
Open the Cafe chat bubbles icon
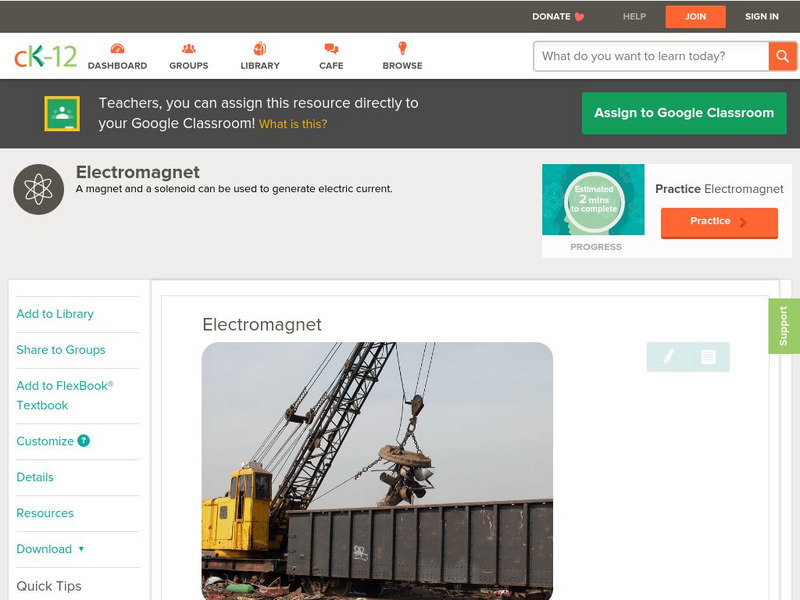(x=331, y=49)
